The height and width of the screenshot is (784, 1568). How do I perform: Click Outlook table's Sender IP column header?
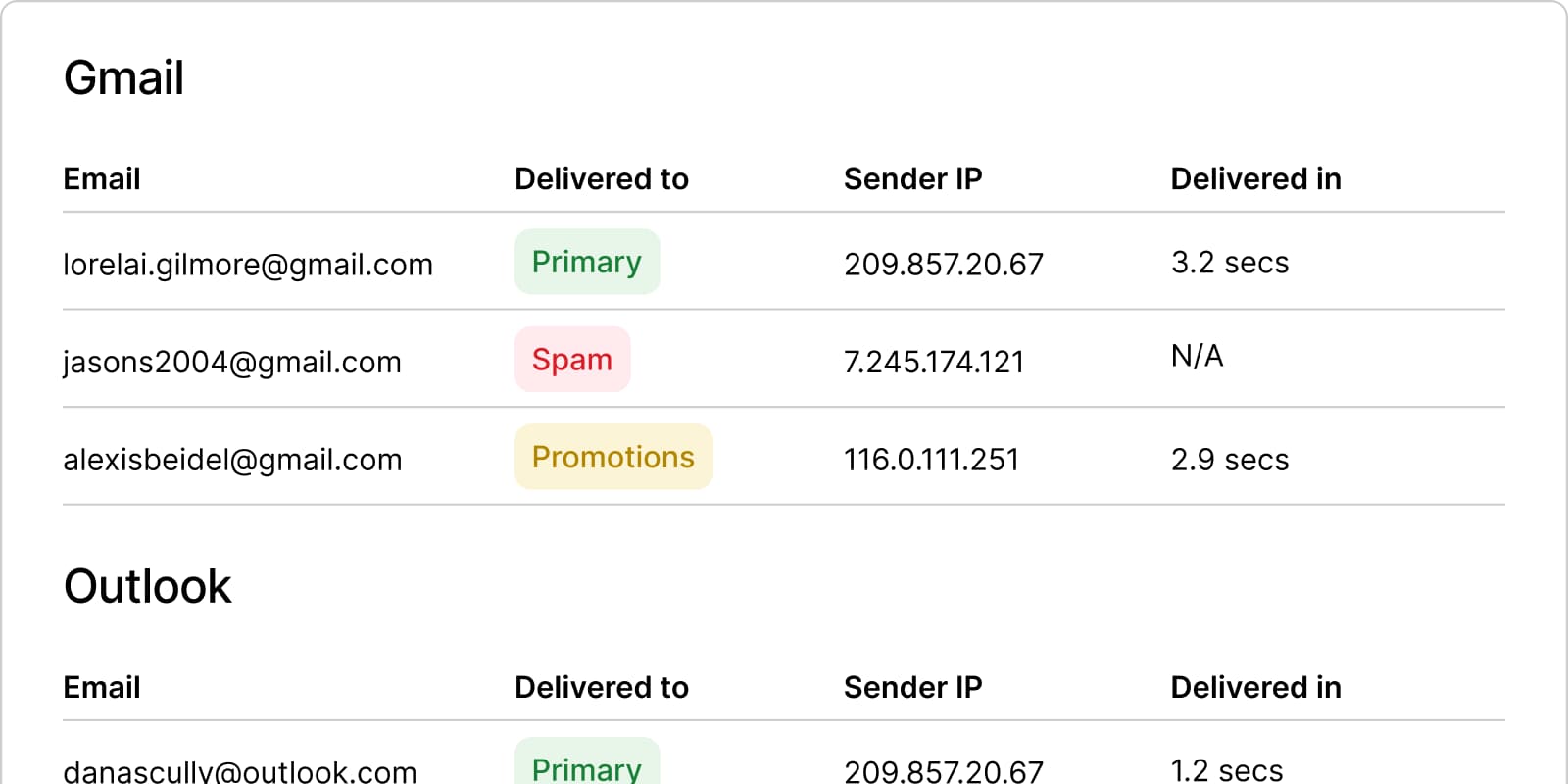click(912, 688)
